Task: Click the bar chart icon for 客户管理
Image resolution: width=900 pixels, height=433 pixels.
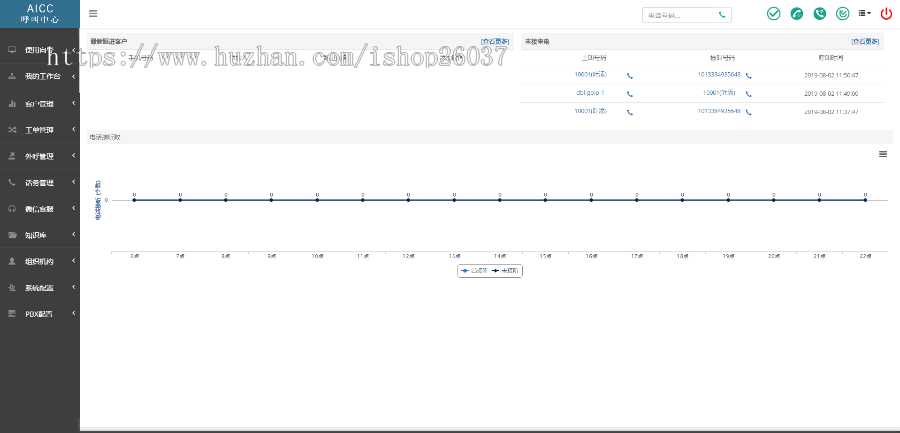Action: point(12,104)
